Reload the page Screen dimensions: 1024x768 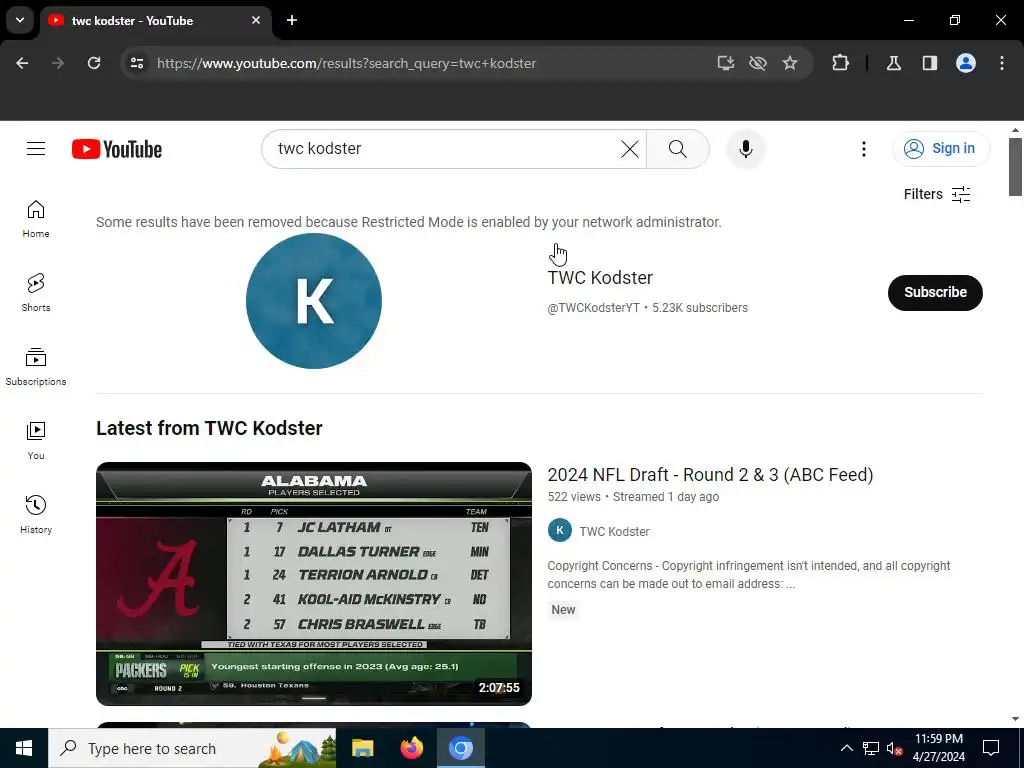point(94,63)
